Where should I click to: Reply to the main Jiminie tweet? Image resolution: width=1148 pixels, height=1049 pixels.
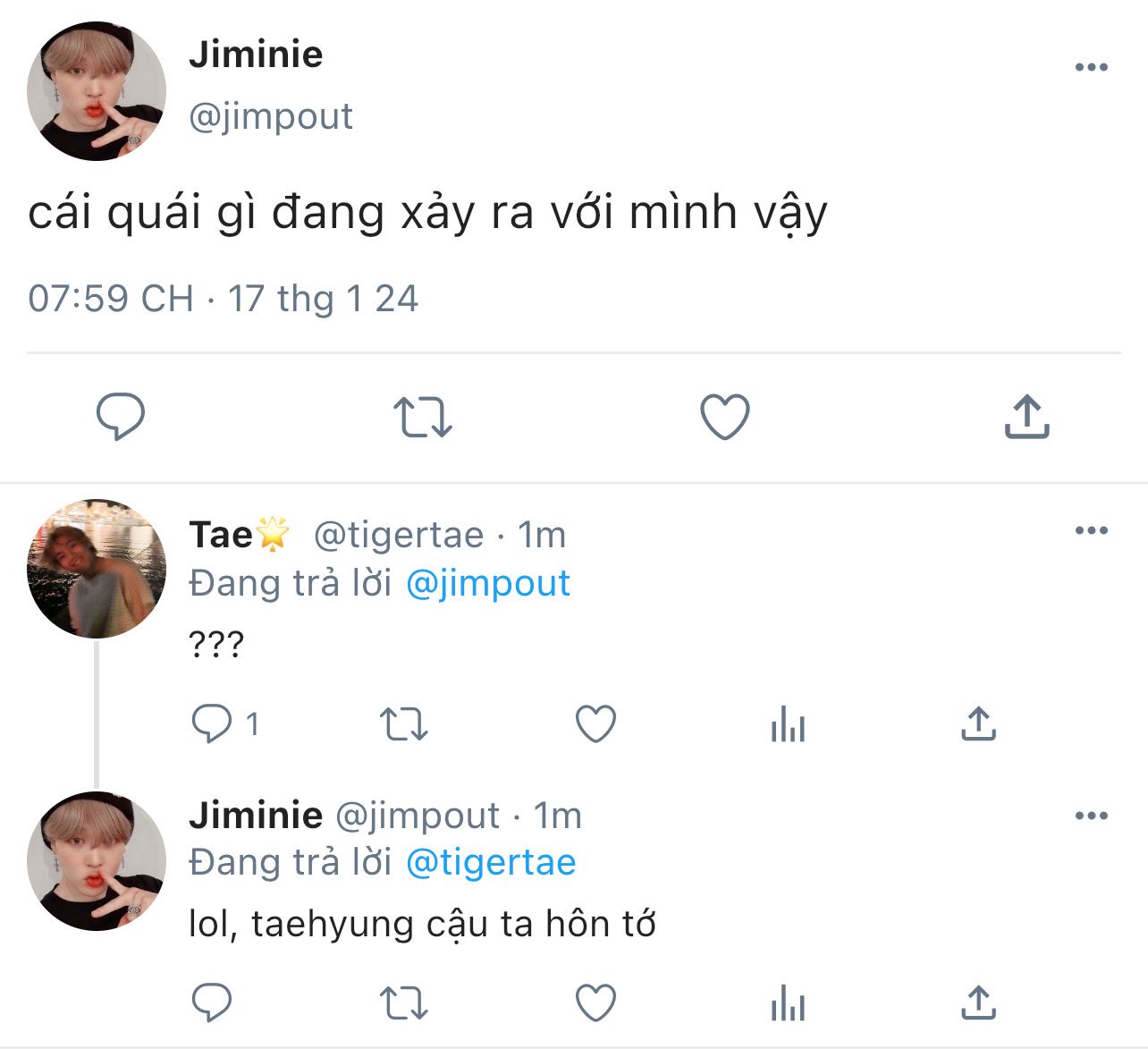tap(120, 417)
